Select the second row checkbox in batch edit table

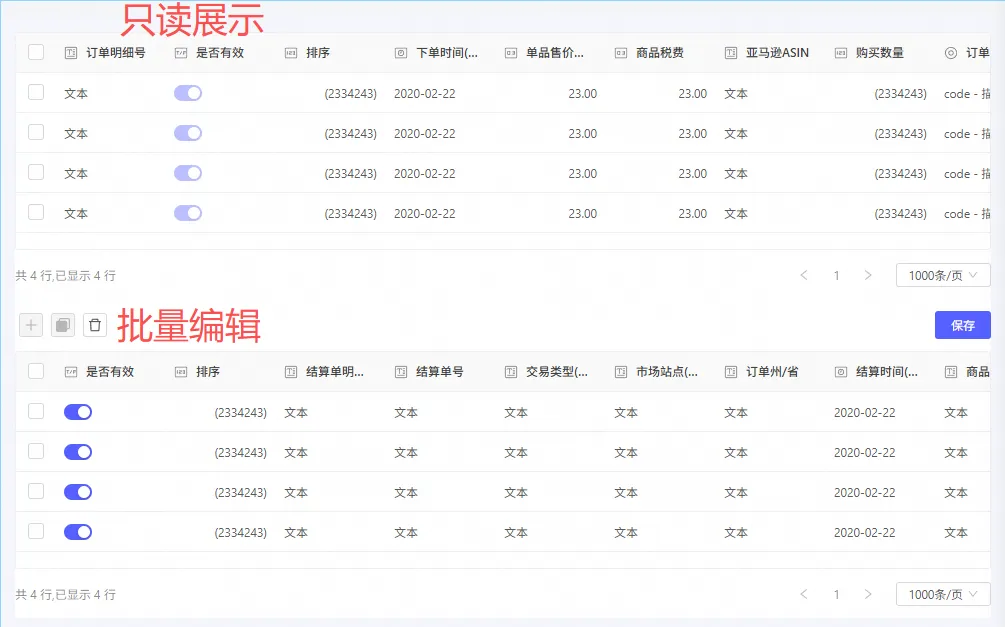[36, 452]
